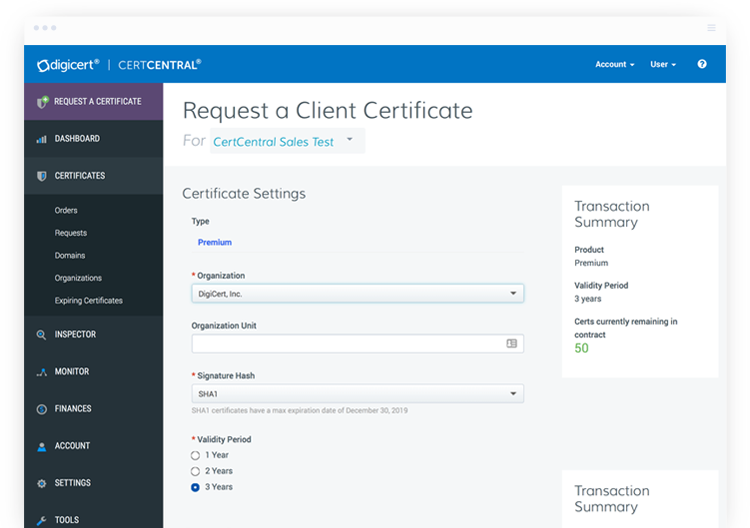Click the Dashboard sidebar icon
The width and height of the screenshot is (750, 528).
[x=42, y=139]
